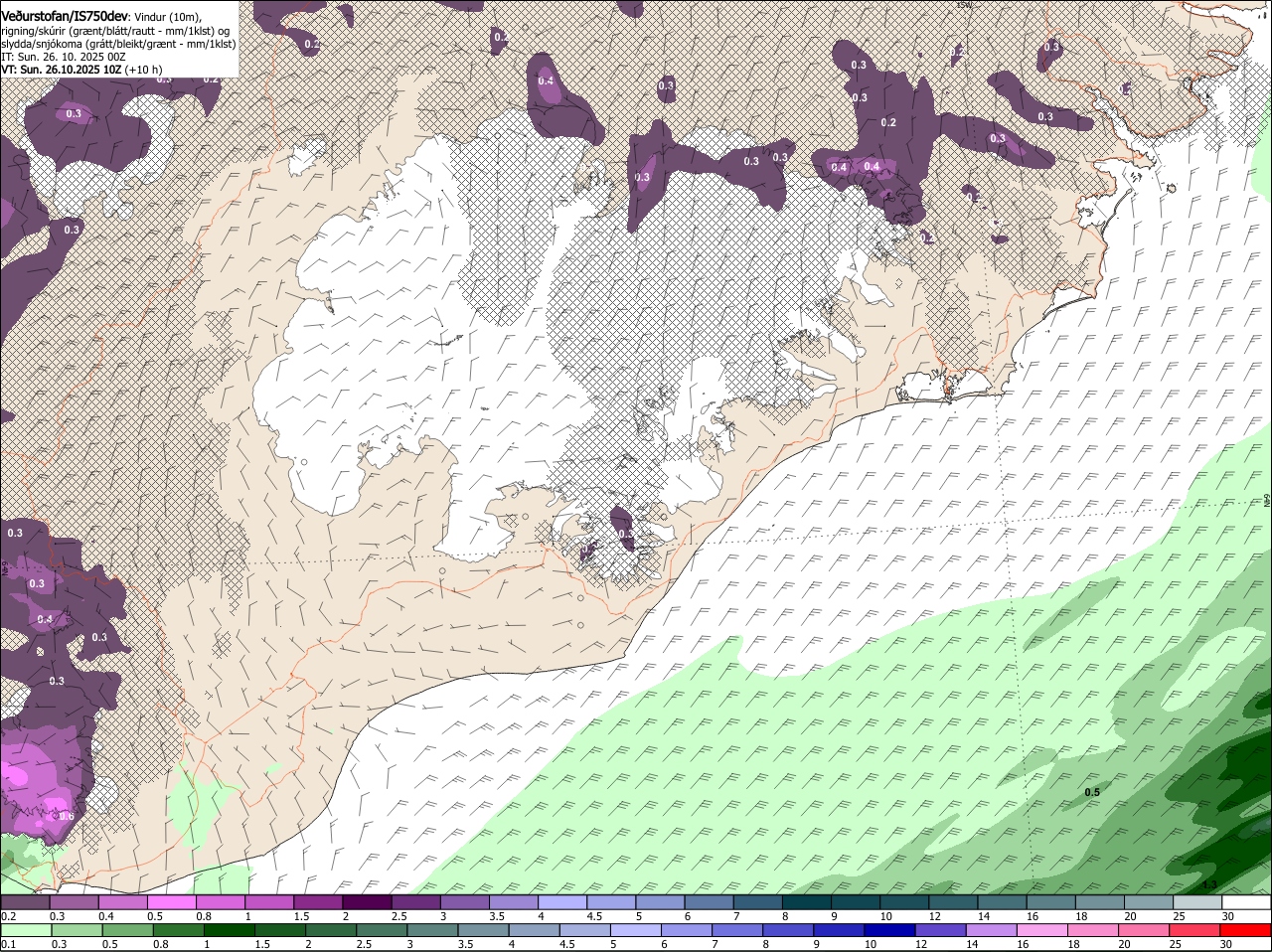Click the '0.1' label under the rain scale

click(x=8, y=944)
